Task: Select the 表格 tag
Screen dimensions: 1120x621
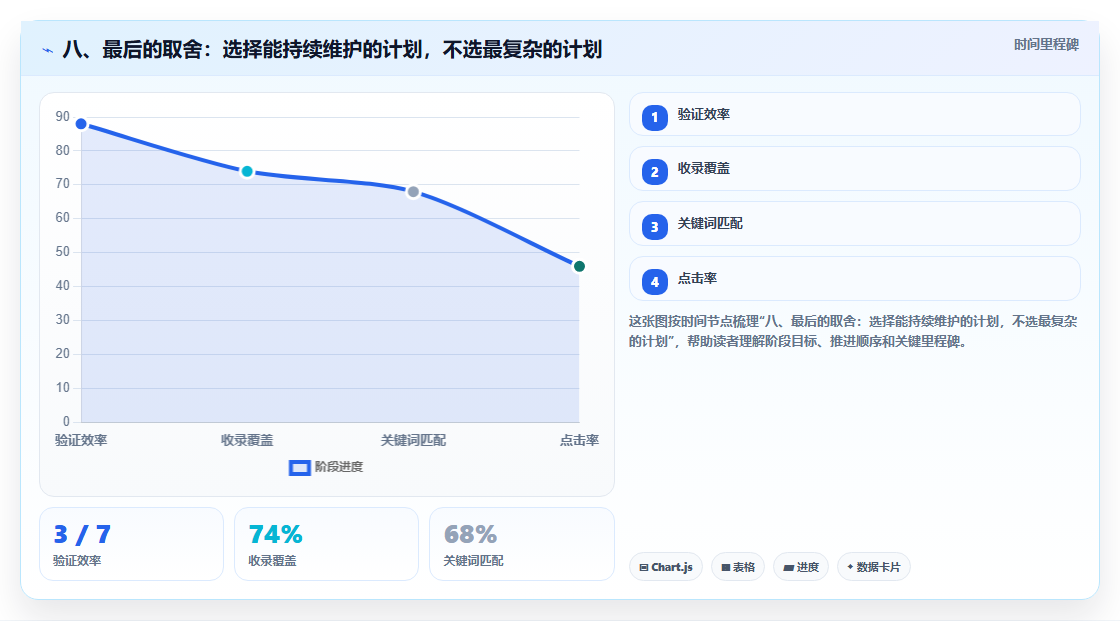Action: click(738, 567)
